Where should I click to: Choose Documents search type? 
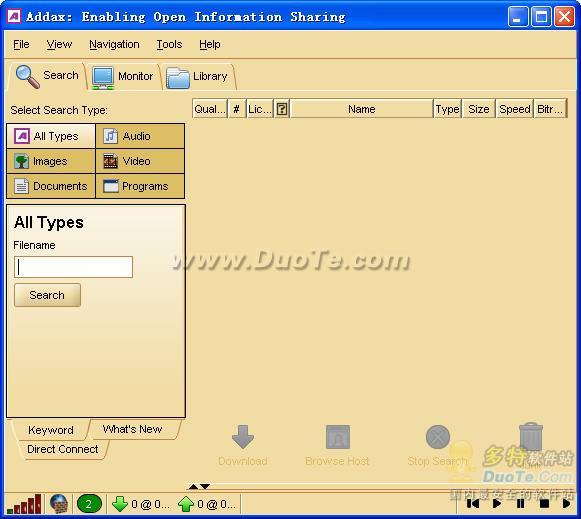[x=51, y=186]
